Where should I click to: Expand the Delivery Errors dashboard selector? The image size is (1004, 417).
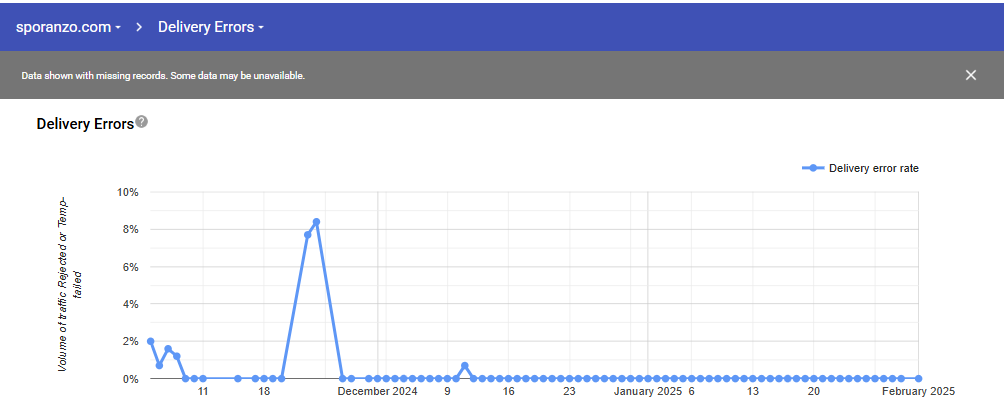[210, 27]
